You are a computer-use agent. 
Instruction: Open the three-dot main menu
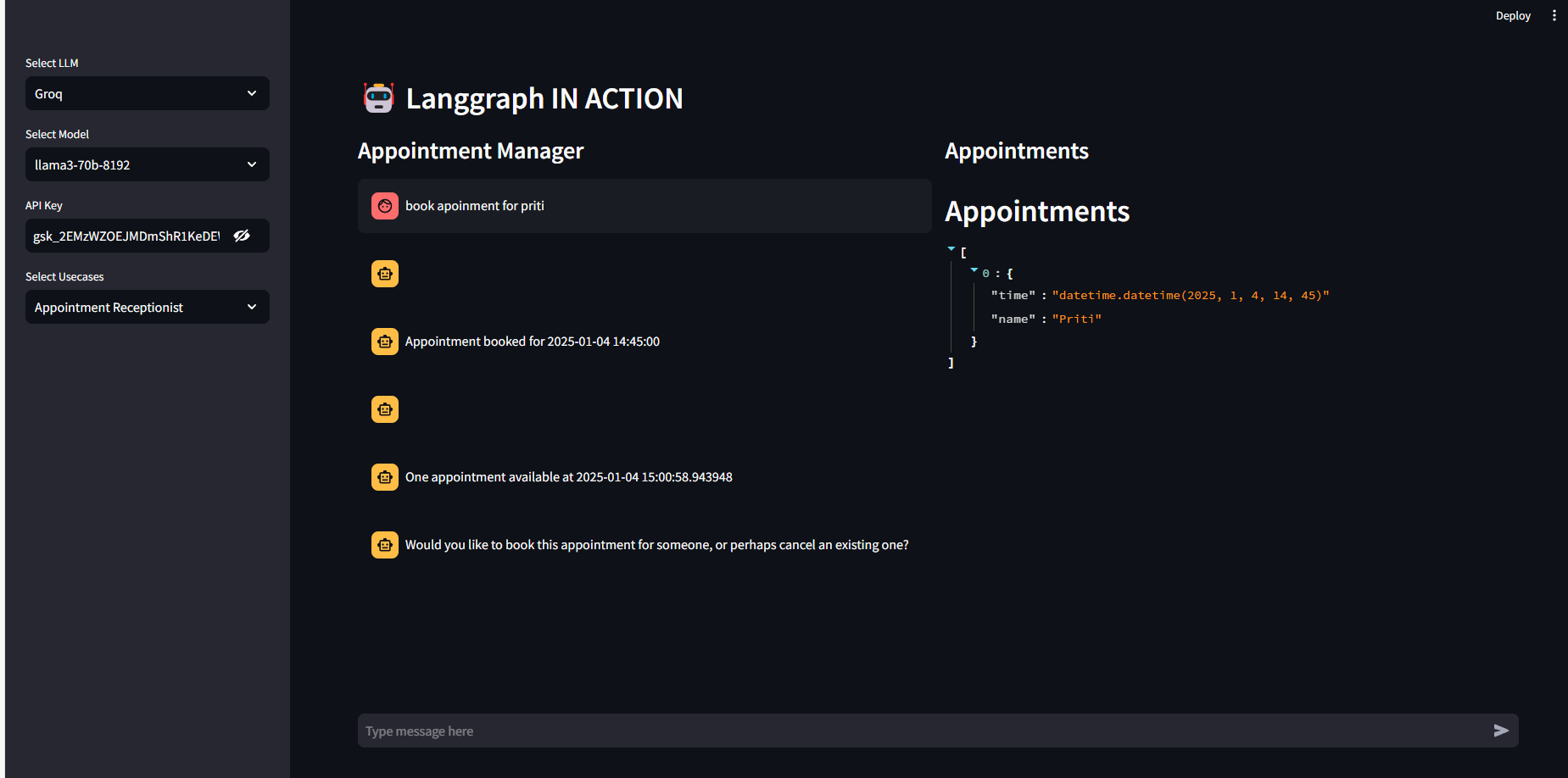1554,15
